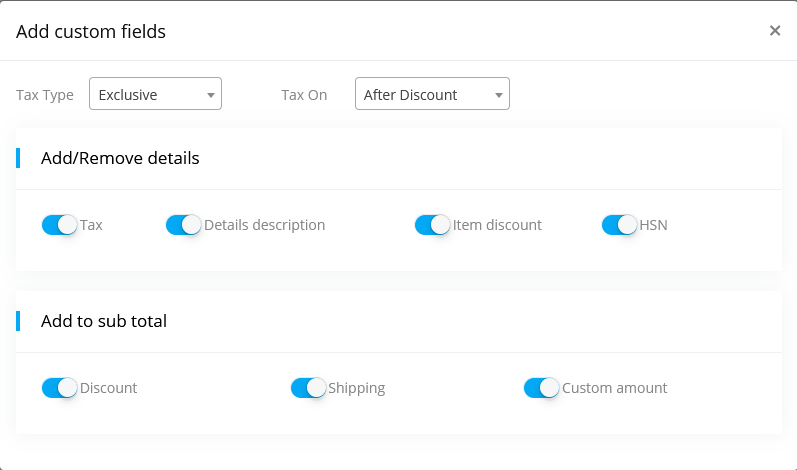797x470 pixels.
Task: Click the 'HSN' label text
Action: click(x=654, y=225)
